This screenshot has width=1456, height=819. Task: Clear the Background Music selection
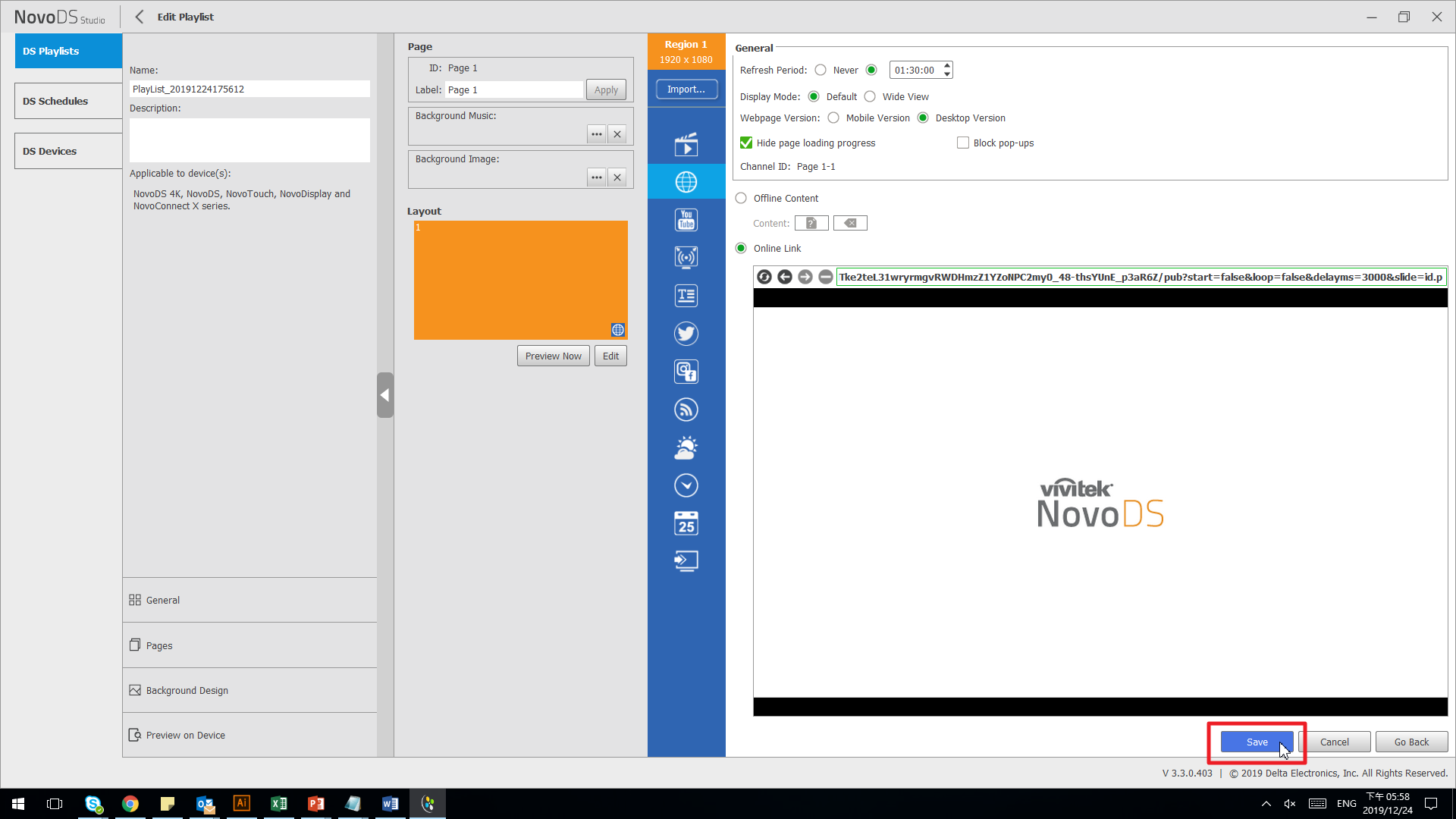[617, 134]
